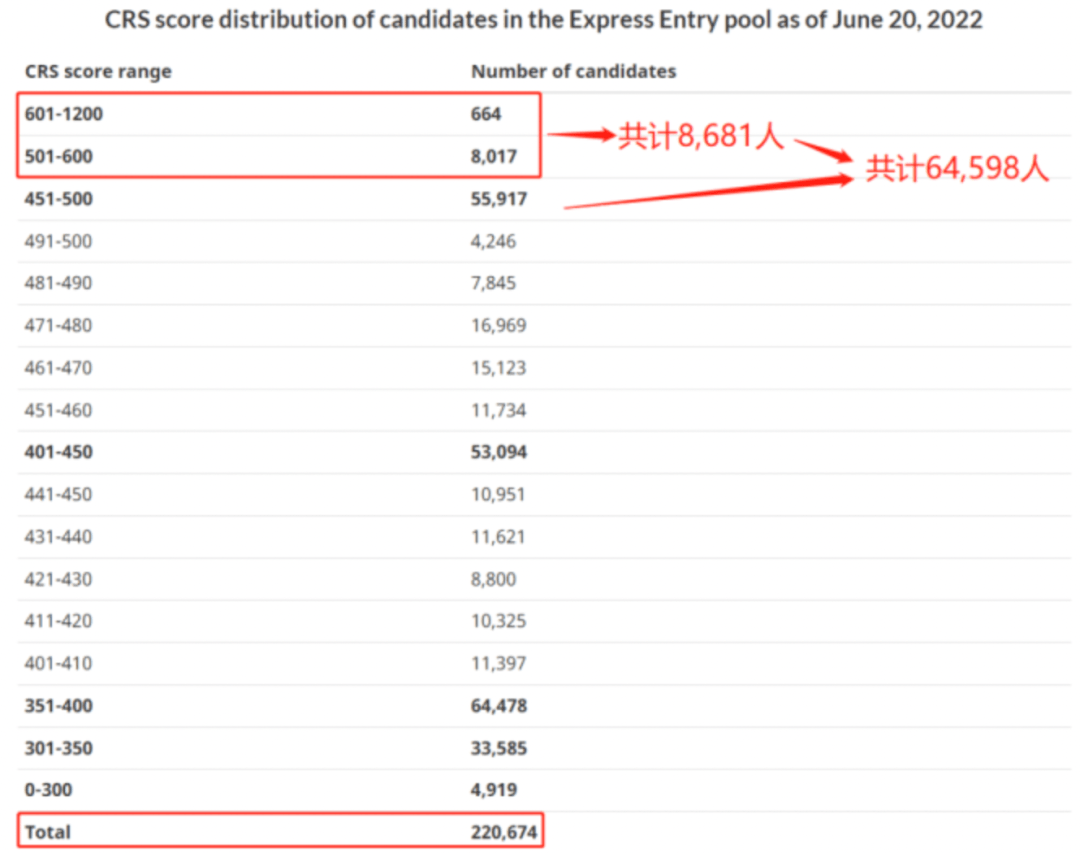Click the value '10,951'
1080x853 pixels.
498,495
